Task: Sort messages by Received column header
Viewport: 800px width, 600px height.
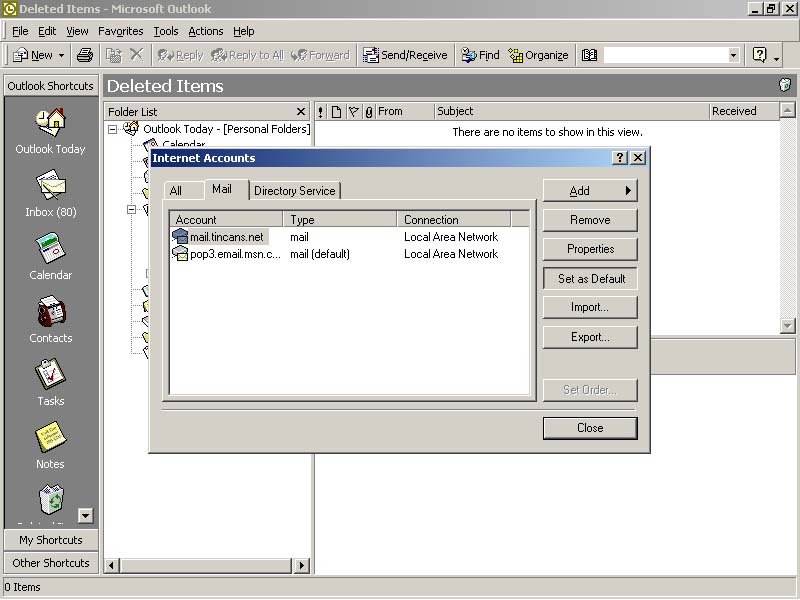Action: 744,111
